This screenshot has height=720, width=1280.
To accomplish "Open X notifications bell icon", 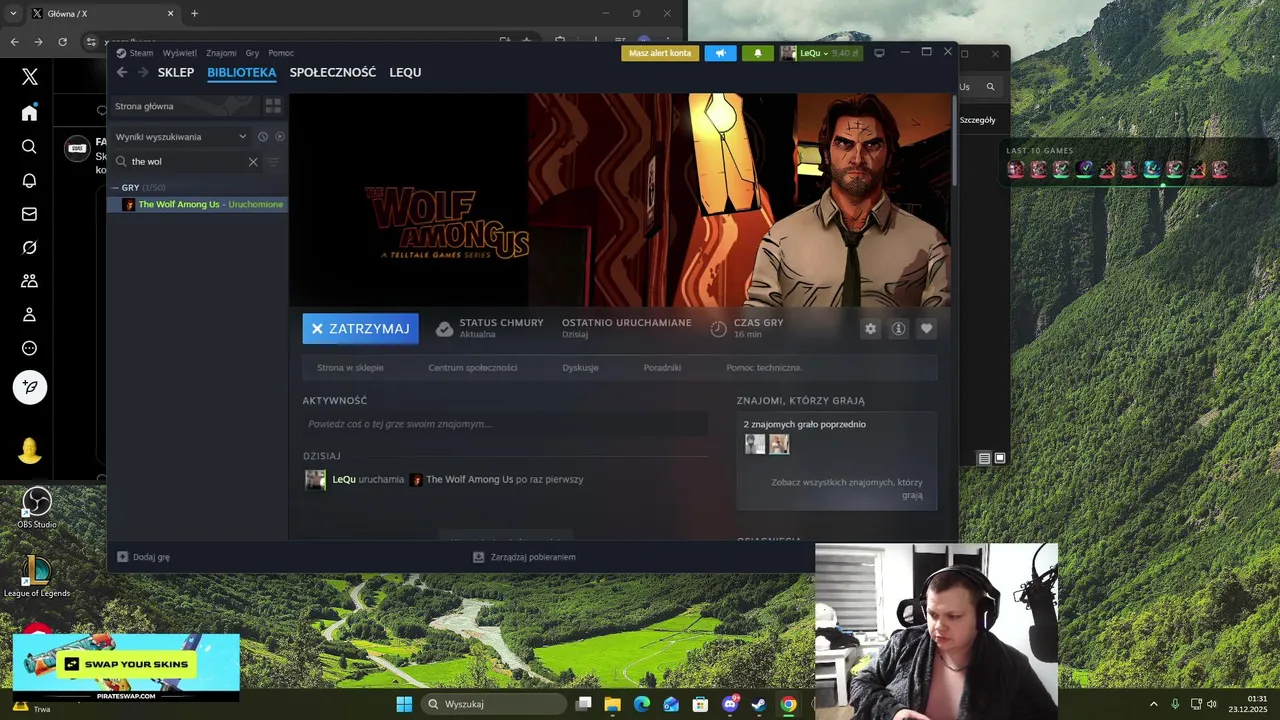I will click(29, 180).
